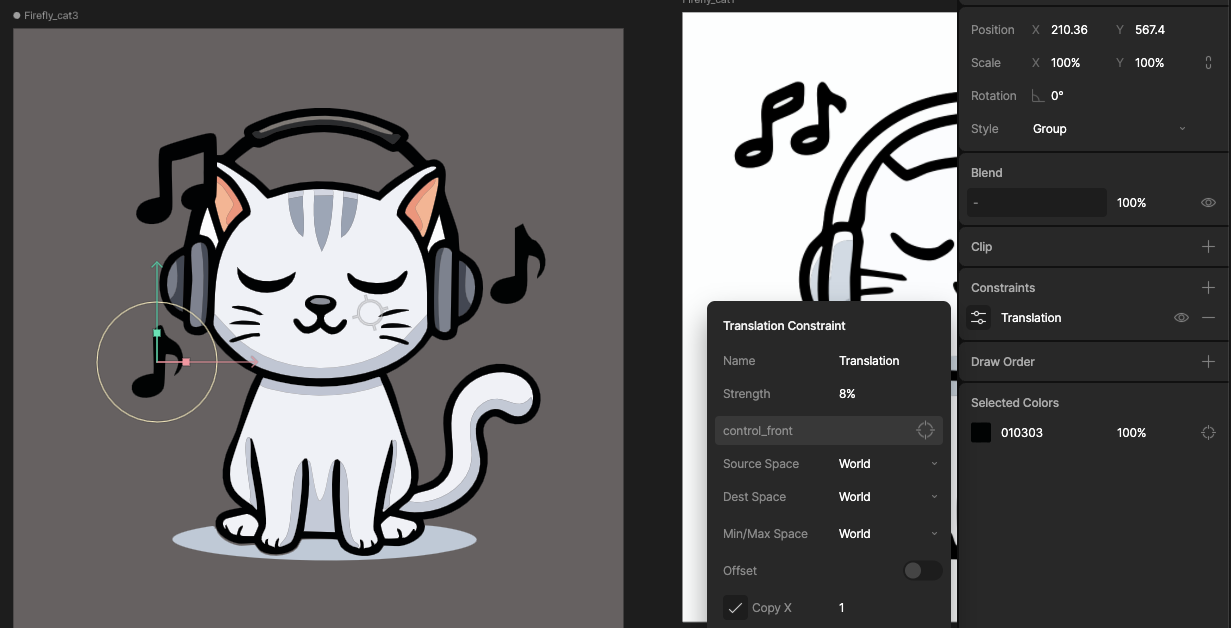
Task: Edit the constraint Name field Translation
Action: (869, 361)
